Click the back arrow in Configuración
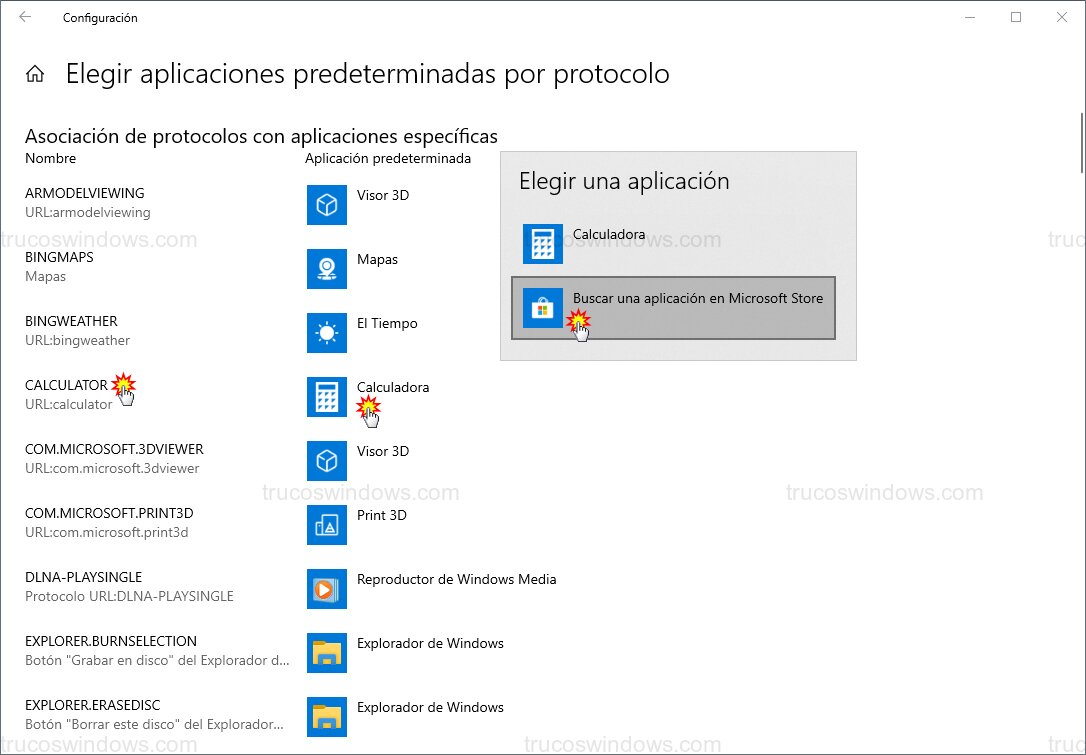1086x755 pixels. click(x=22, y=17)
